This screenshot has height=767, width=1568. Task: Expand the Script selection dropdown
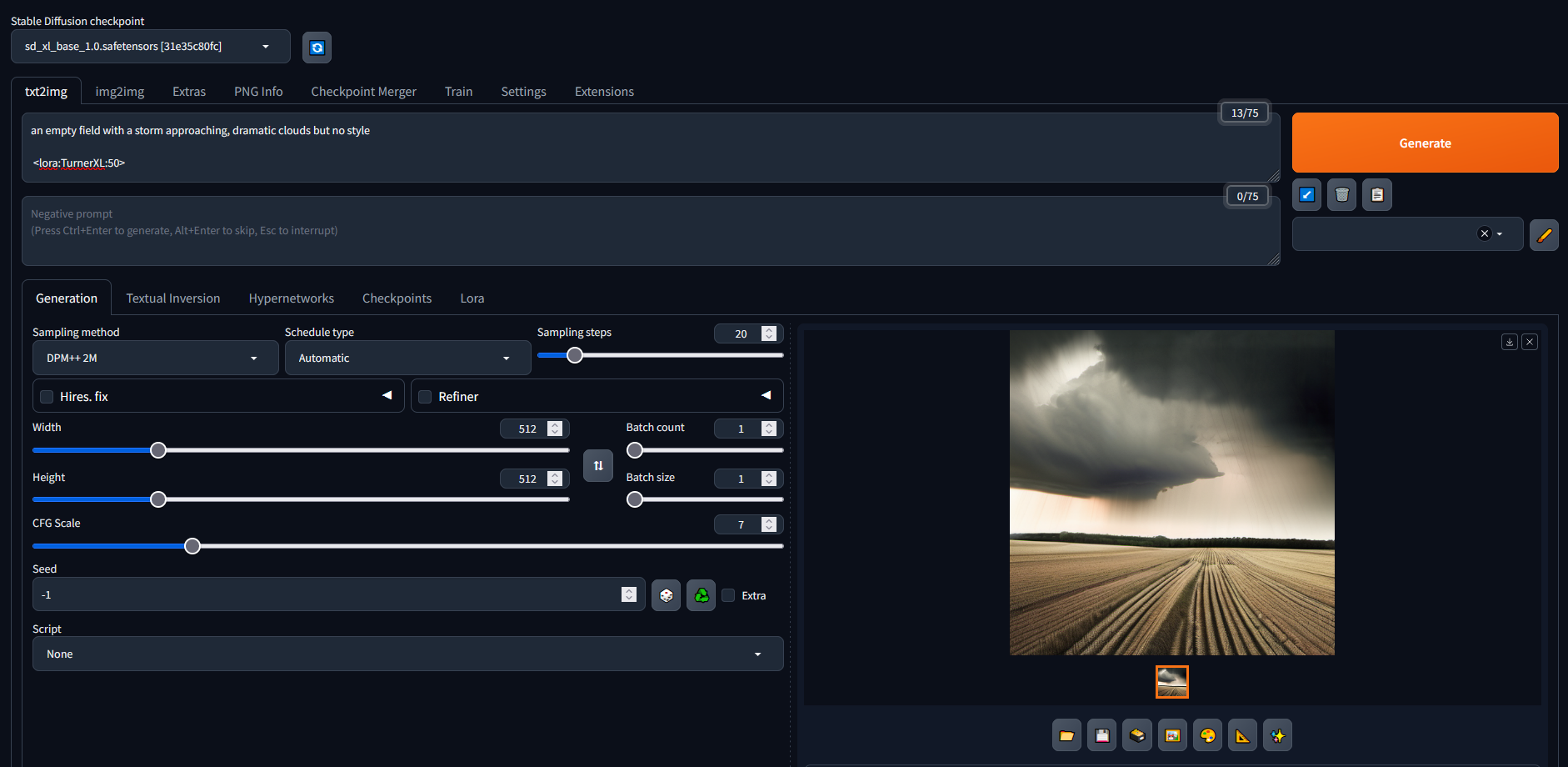(x=407, y=654)
